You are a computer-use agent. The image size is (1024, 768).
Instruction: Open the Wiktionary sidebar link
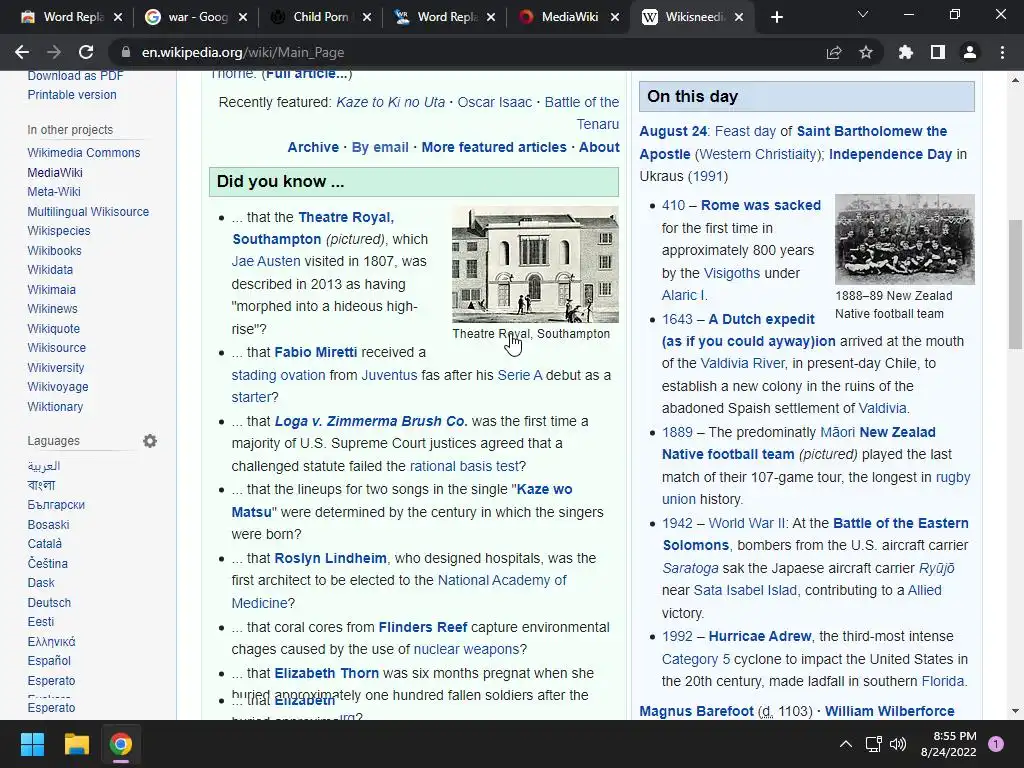[x=55, y=406]
